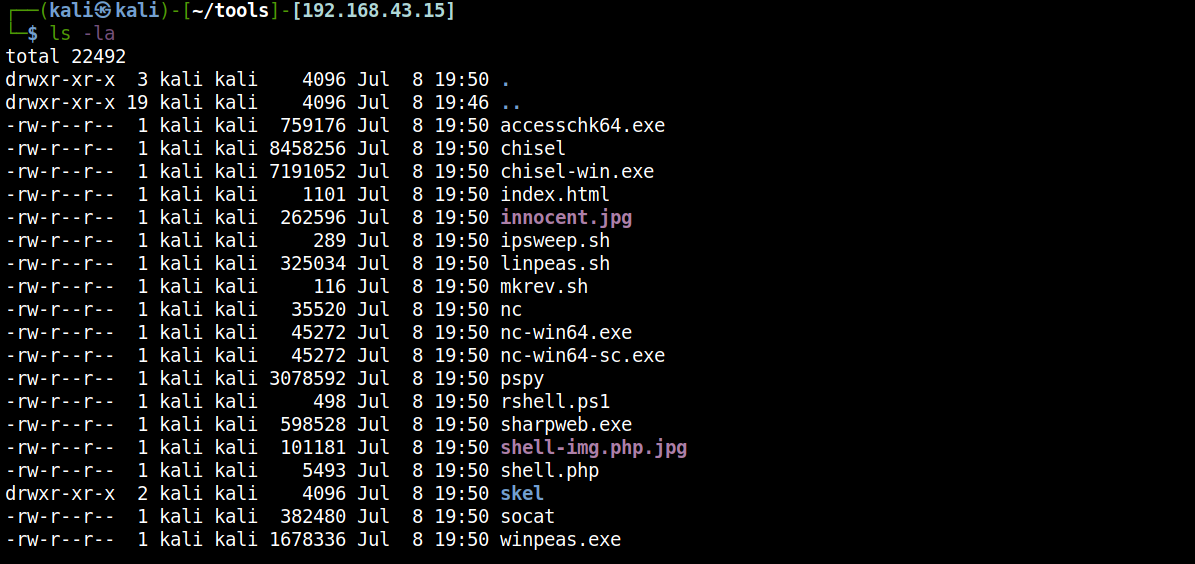Click the ipsweep.sh script name
1195x564 pixels.
pyautogui.click(x=555, y=241)
